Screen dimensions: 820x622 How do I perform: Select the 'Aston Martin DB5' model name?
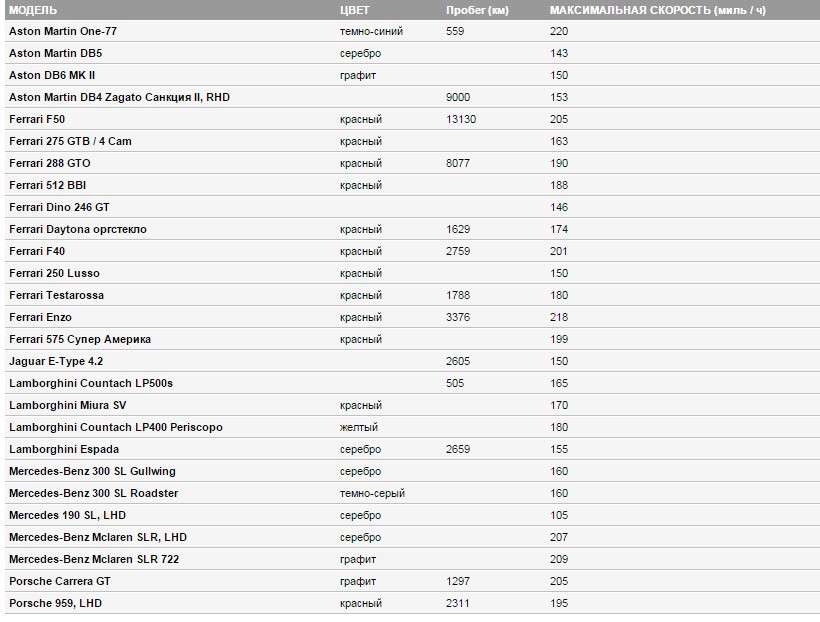(x=55, y=53)
